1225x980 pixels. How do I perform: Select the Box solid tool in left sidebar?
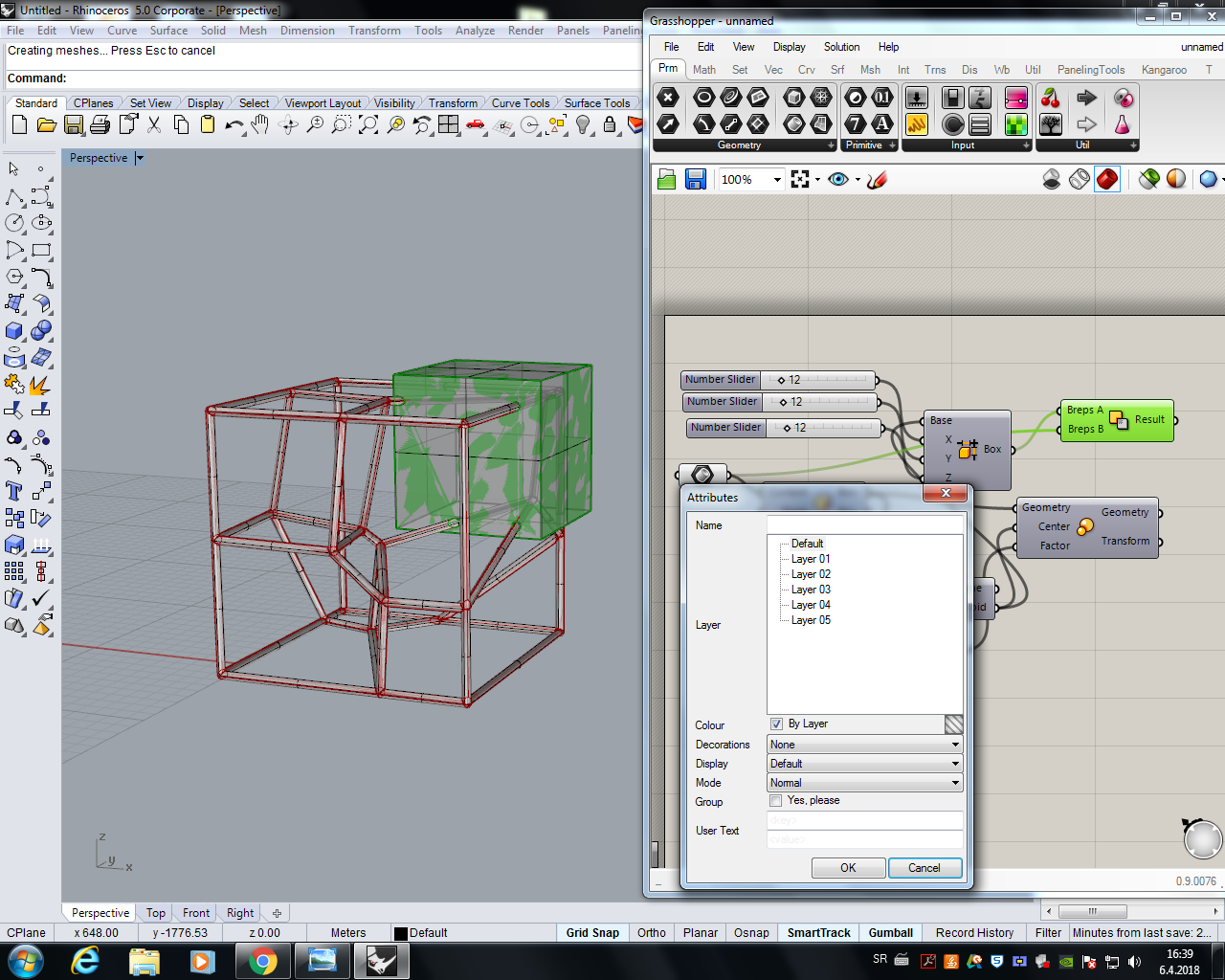pos(14,330)
